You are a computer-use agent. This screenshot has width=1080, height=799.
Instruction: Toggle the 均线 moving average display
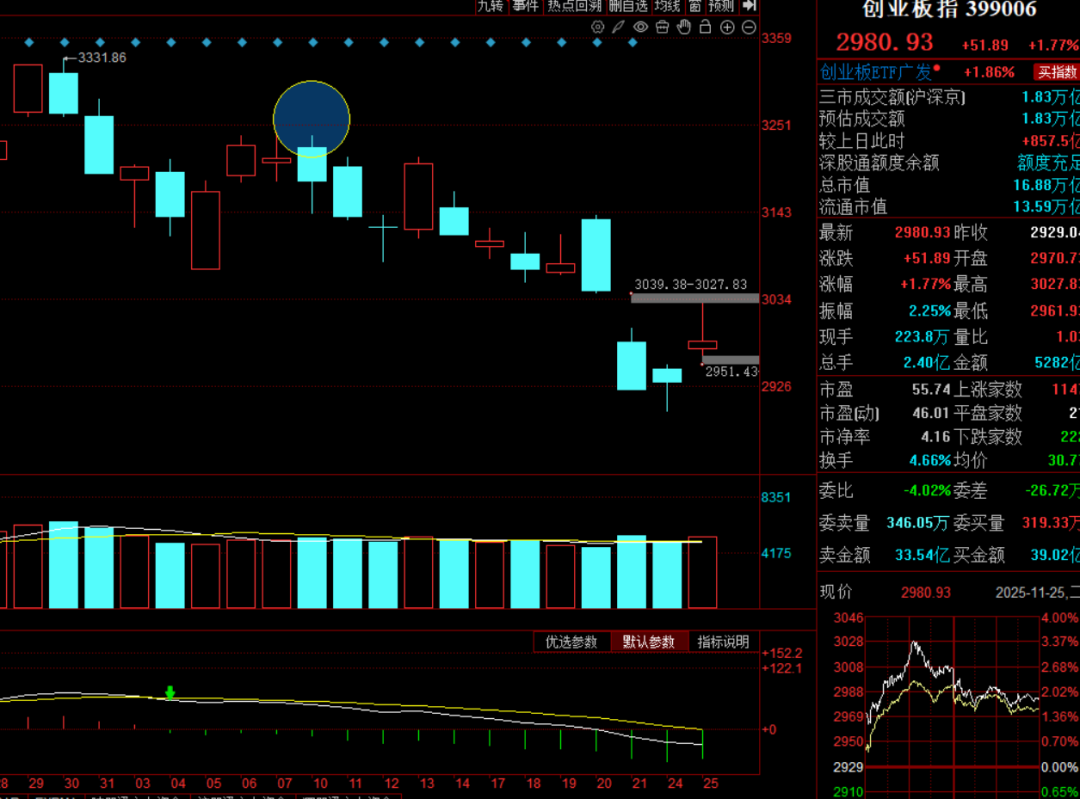coord(667,6)
